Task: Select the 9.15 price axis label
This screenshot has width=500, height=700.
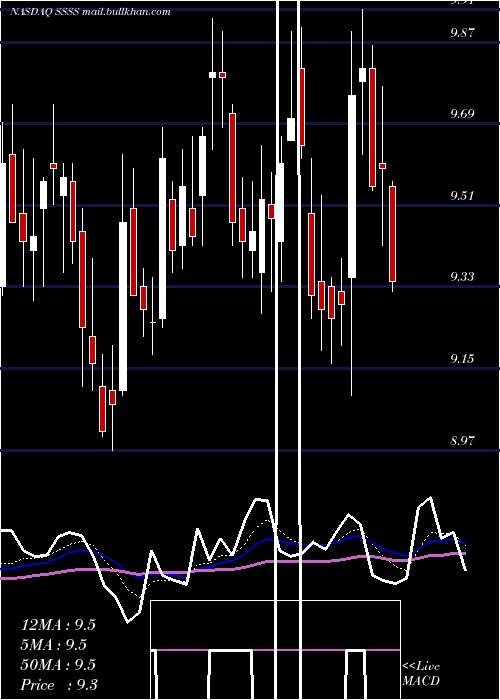Action: click(462, 358)
